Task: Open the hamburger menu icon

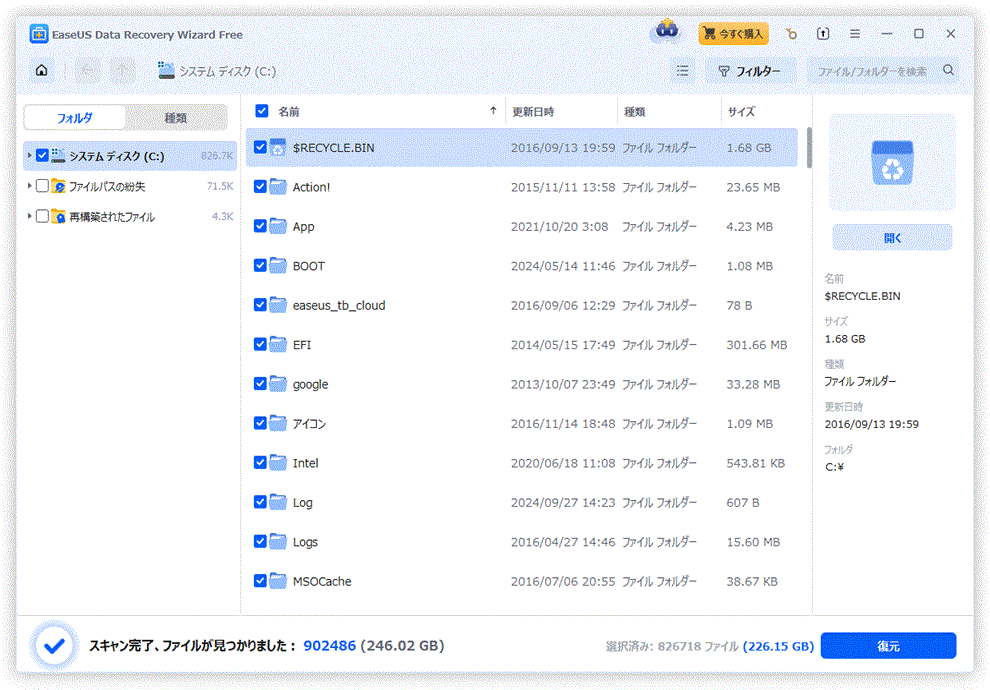Action: pos(855,34)
